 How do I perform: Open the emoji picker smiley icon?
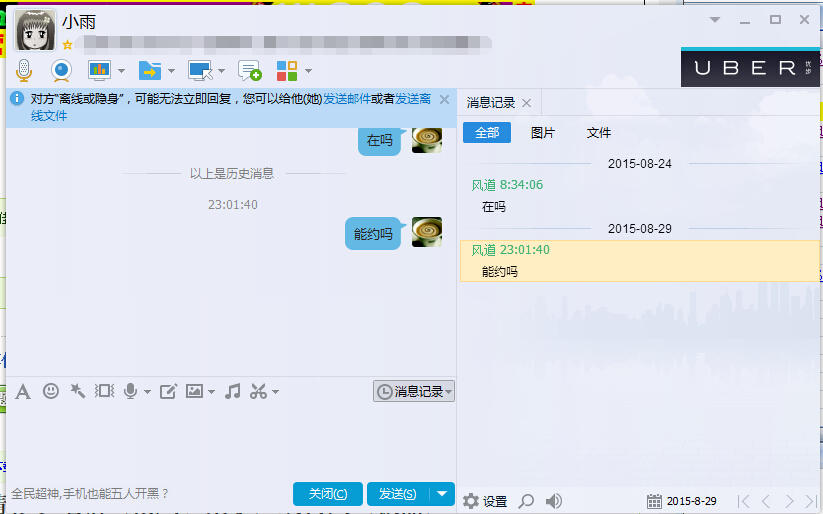51,391
